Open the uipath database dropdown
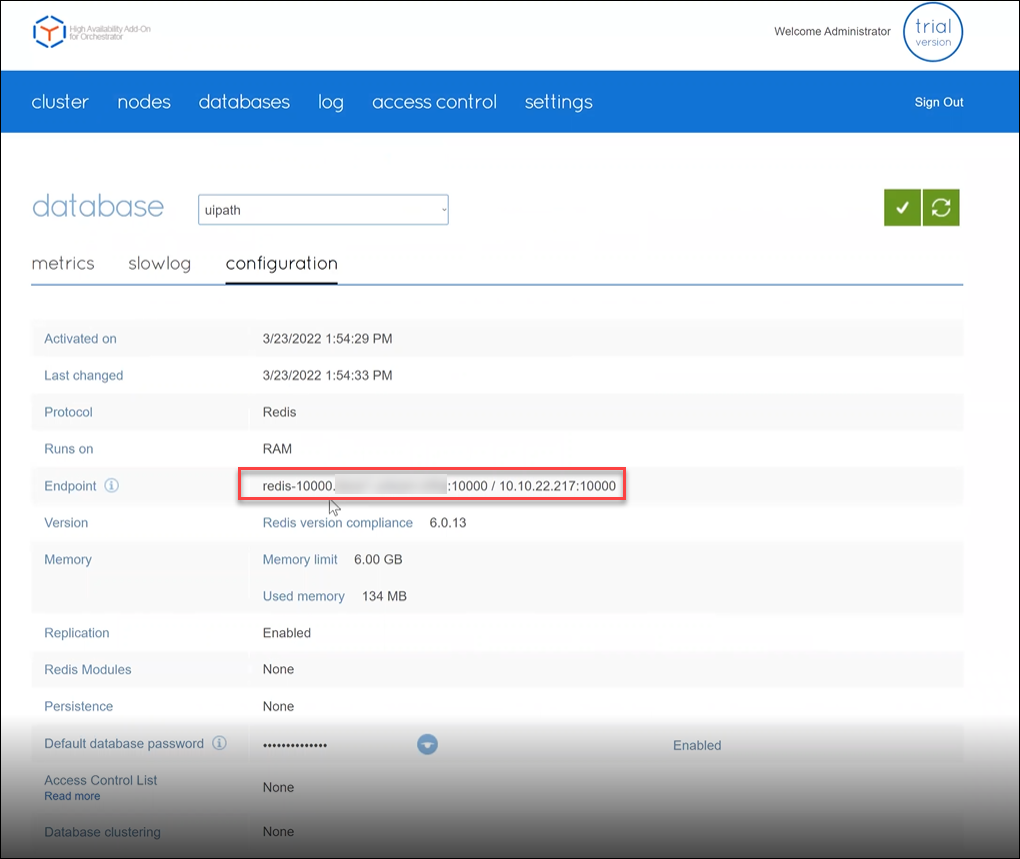Image resolution: width=1020 pixels, height=859 pixels. tap(323, 210)
